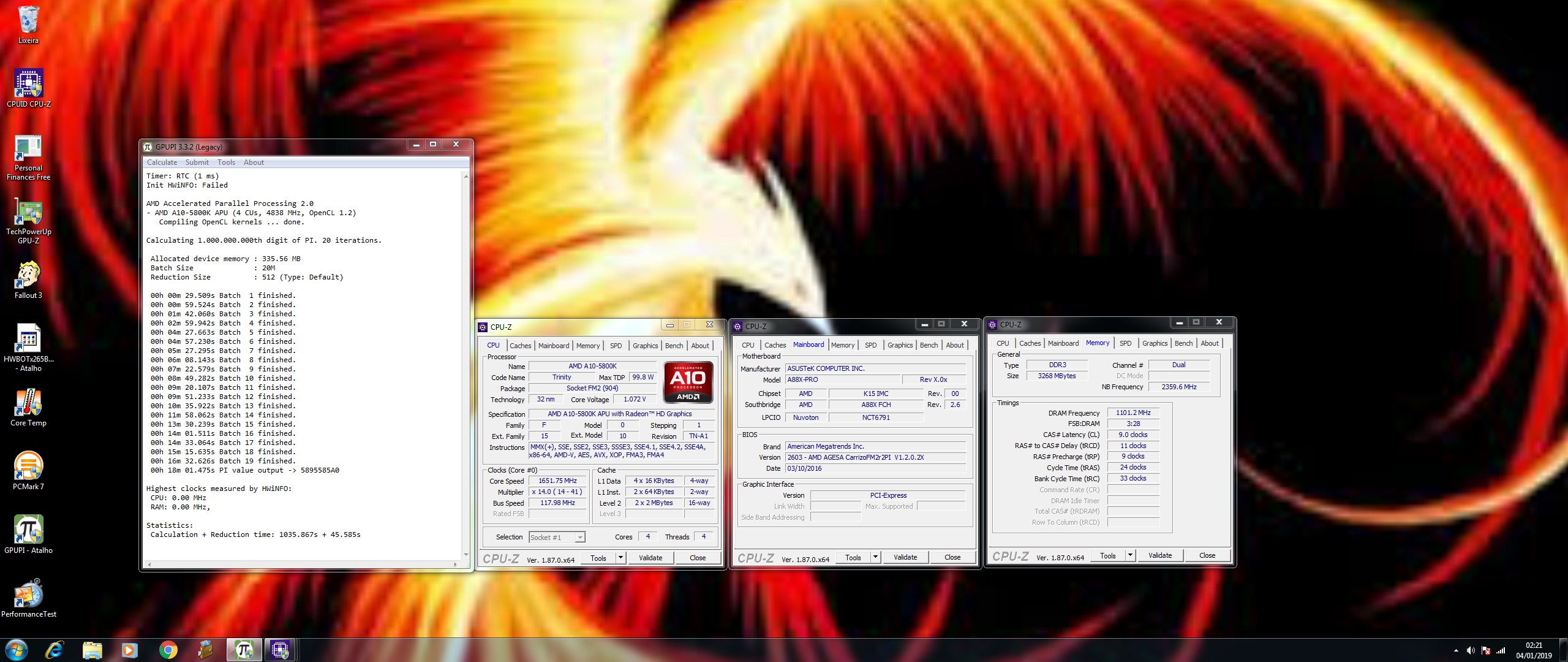
Task: Click the Windows Start orb
Action: 16,650
